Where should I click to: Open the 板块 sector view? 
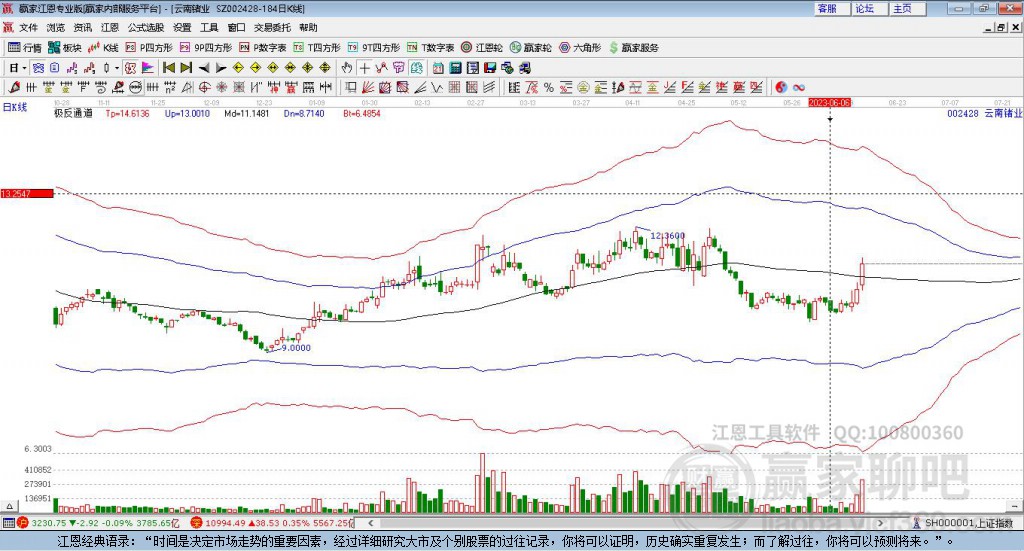coord(63,48)
